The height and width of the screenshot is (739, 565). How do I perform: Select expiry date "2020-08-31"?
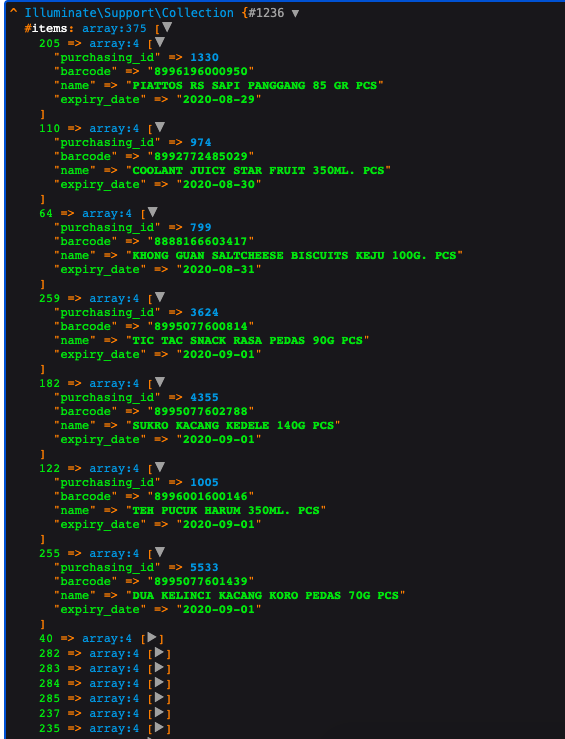pos(219,270)
